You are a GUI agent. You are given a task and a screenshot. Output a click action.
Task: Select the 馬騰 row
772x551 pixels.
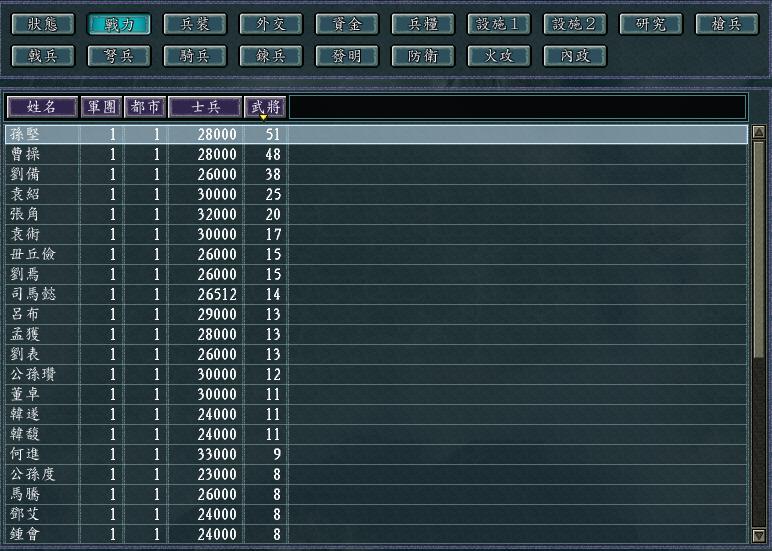click(x=377, y=494)
